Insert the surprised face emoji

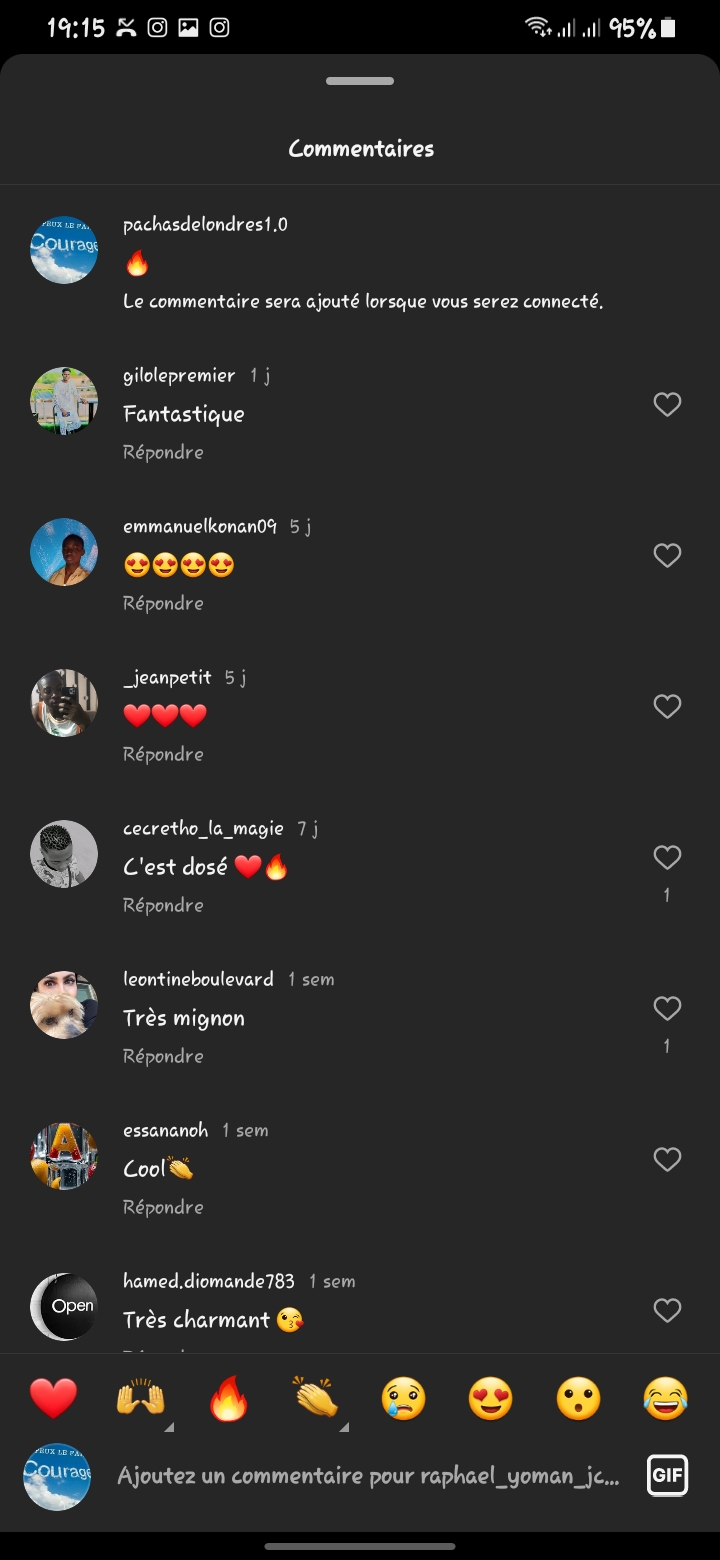(578, 1398)
